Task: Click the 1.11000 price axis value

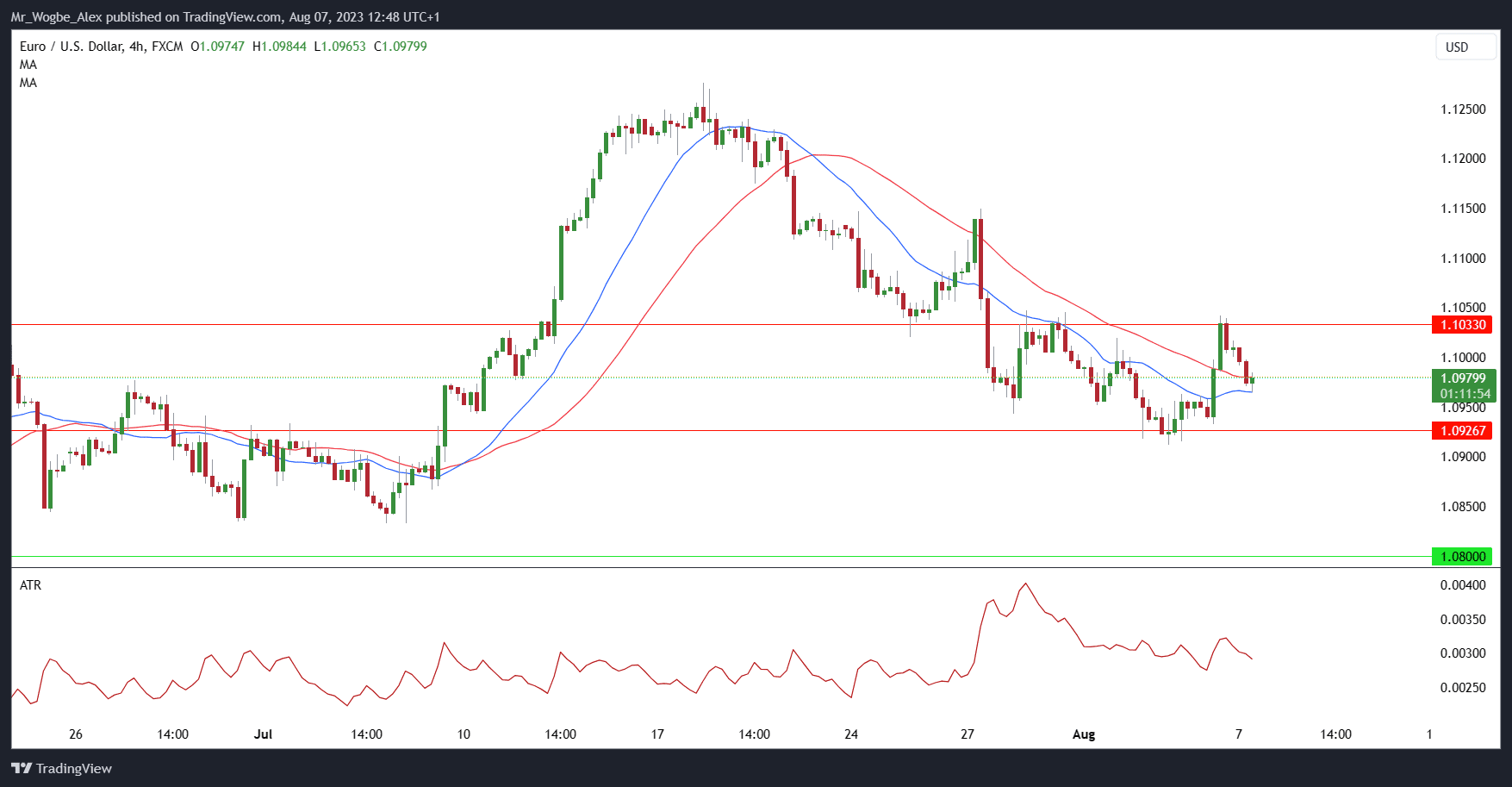Action: coord(1463,259)
